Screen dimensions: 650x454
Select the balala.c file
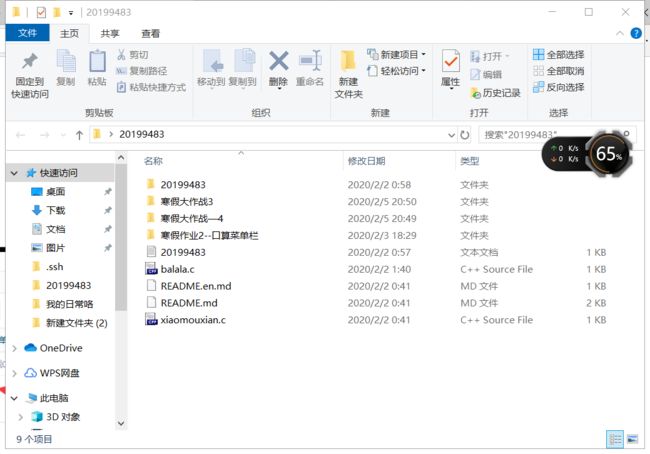tap(177, 269)
